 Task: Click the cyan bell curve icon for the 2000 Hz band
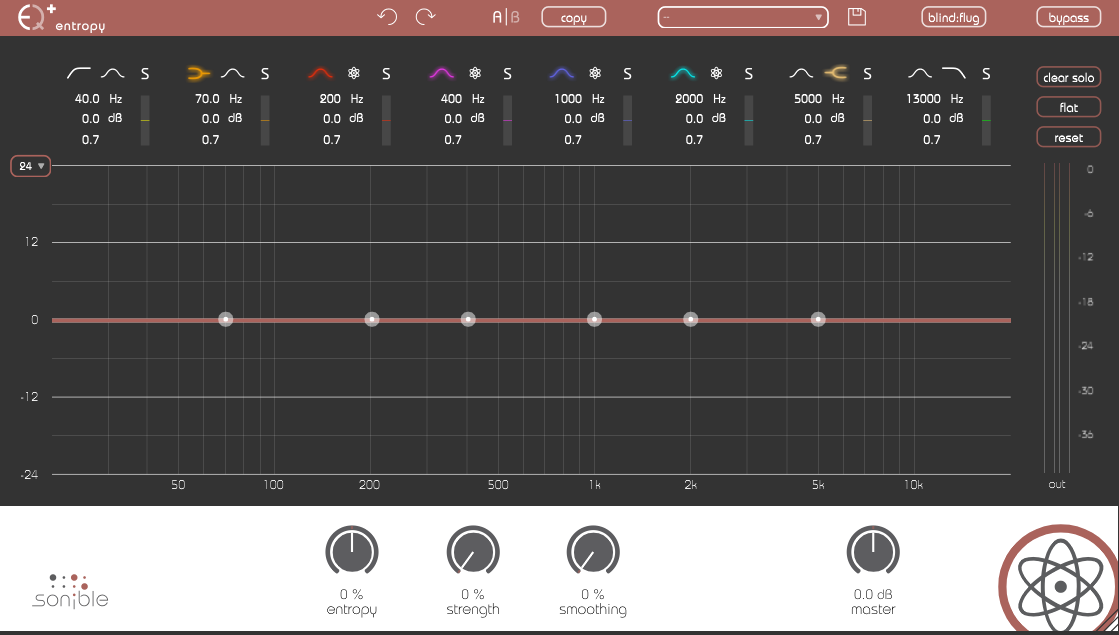[683, 73]
